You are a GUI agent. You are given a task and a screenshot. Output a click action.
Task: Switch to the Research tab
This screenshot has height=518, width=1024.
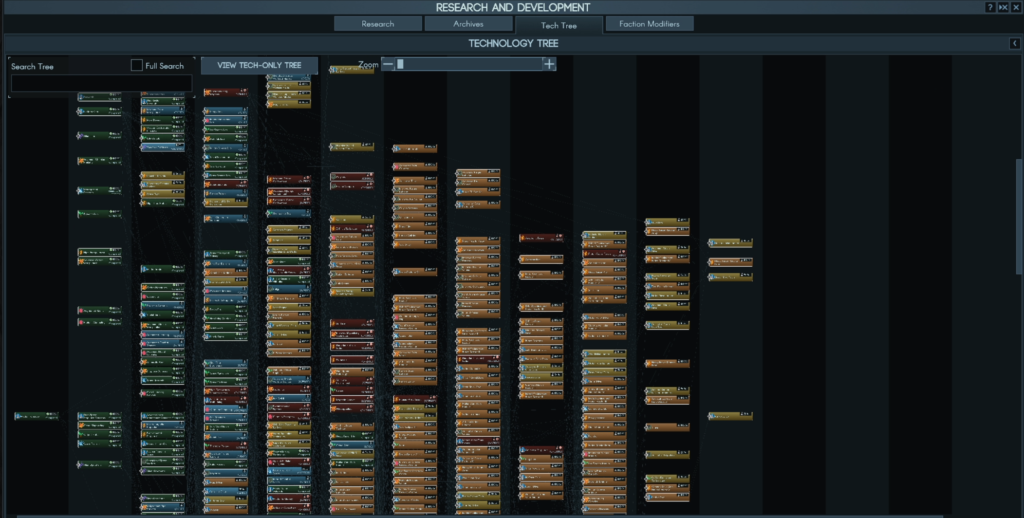click(377, 24)
